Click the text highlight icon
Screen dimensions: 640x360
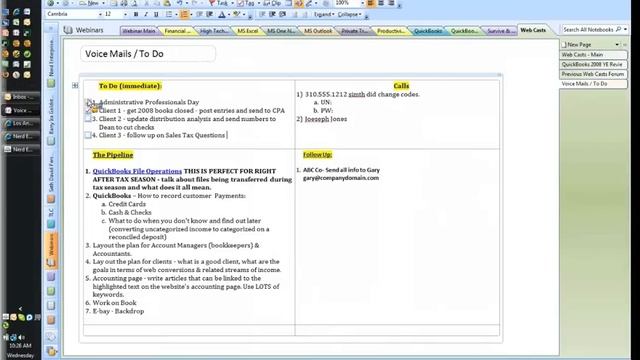coord(236,15)
